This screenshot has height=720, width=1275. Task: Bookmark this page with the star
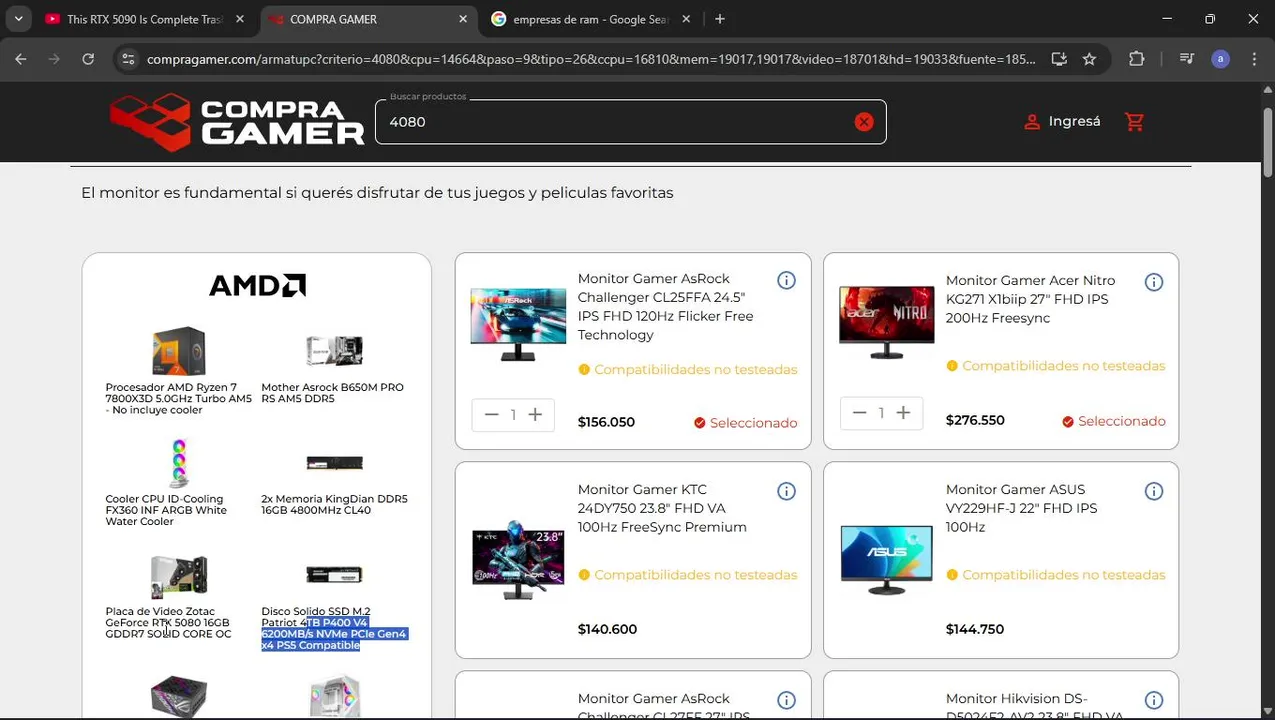(x=1089, y=59)
